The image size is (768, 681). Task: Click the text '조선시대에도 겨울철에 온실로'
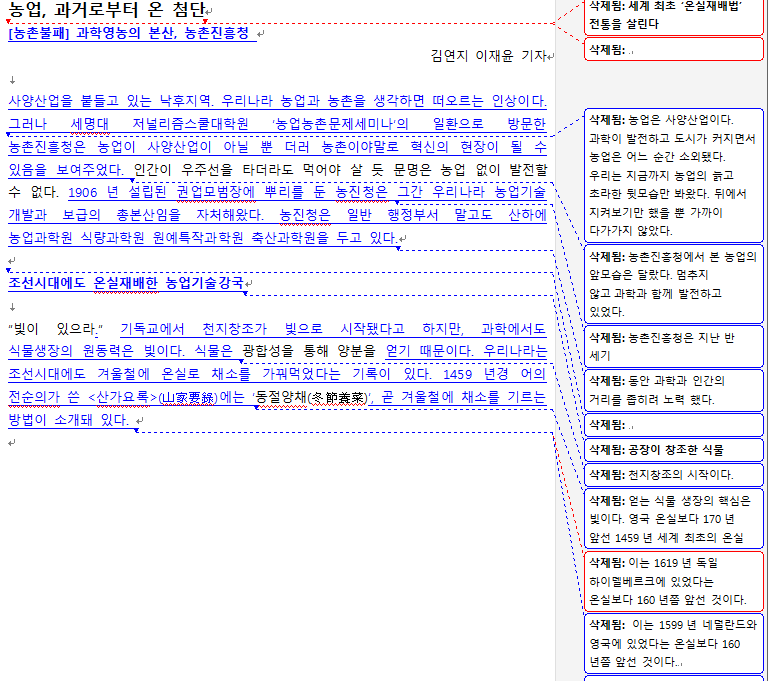click(x=104, y=374)
